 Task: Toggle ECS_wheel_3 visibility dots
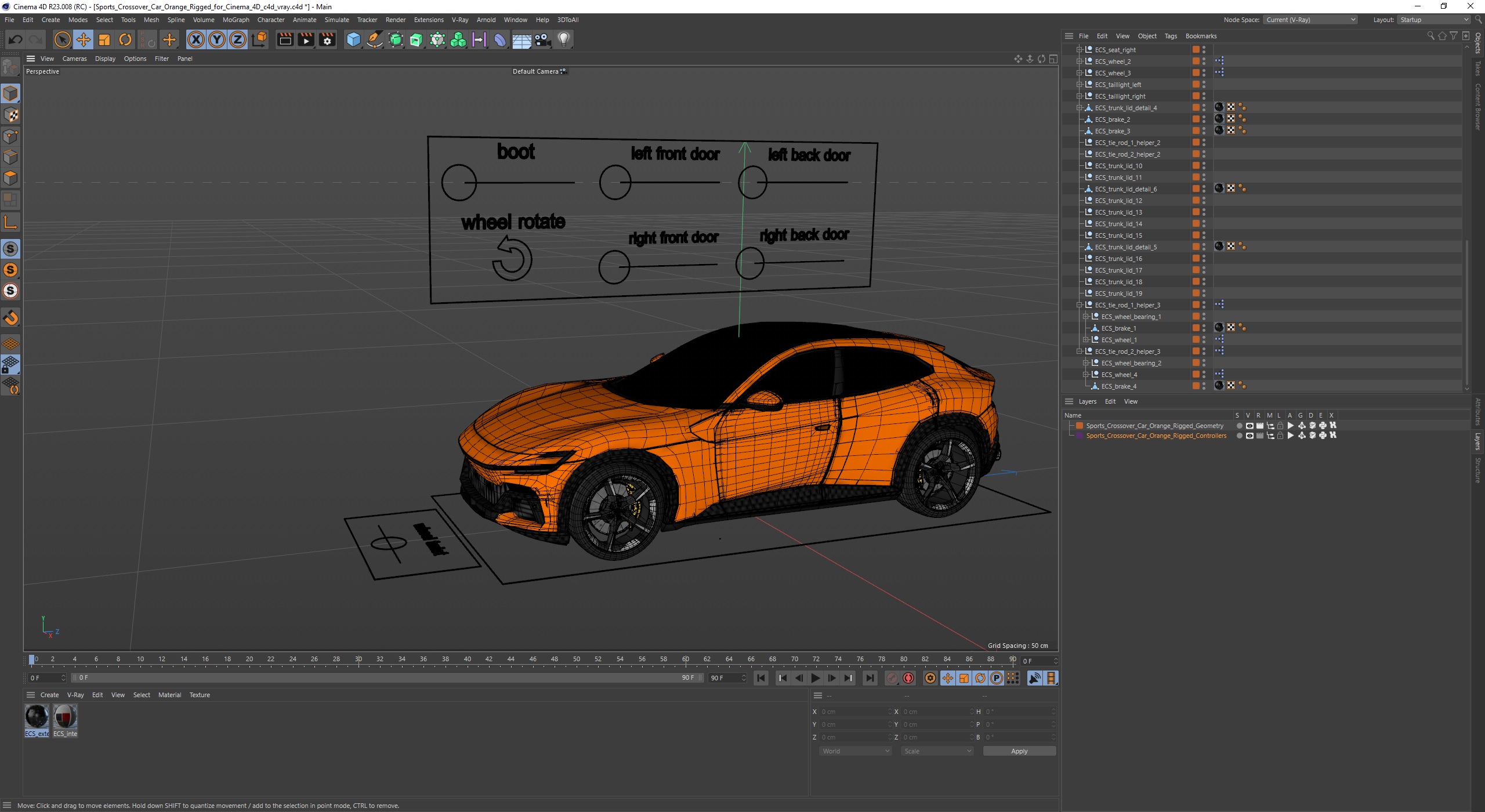(1204, 73)
